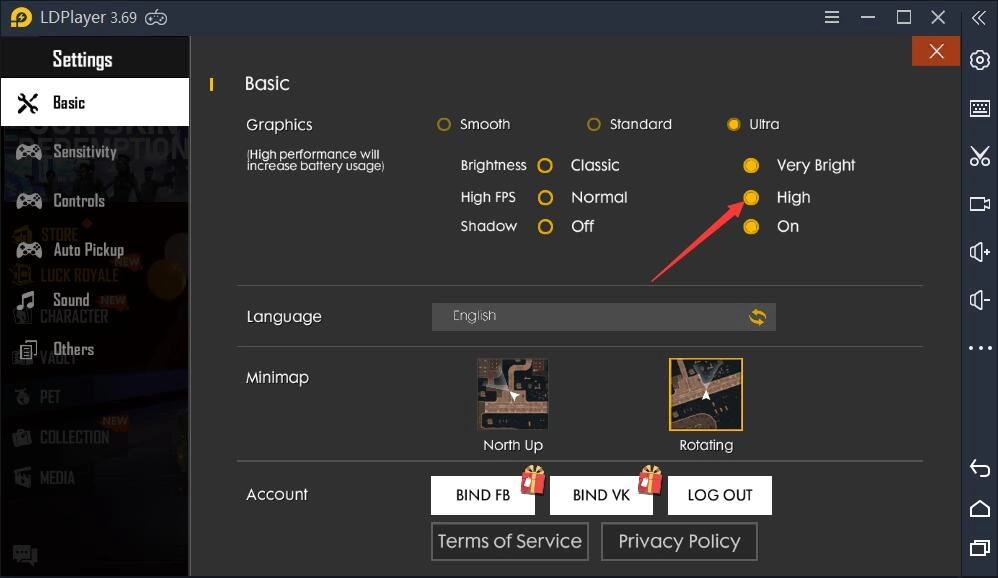Select Smooth graphics option
The image size is (998, 578).
444,125
